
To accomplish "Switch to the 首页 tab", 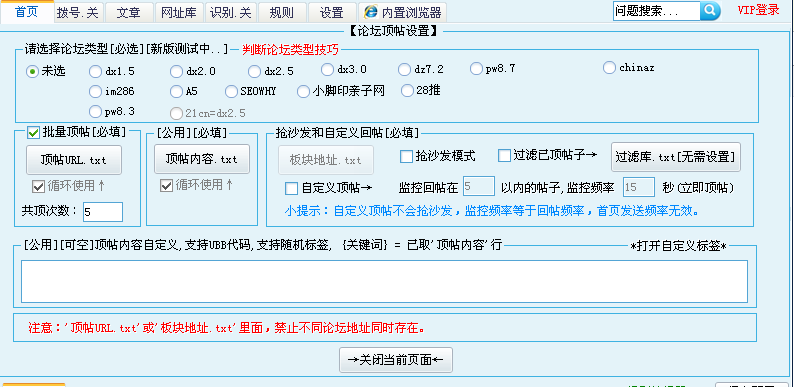I will click(x=27, y=12).
